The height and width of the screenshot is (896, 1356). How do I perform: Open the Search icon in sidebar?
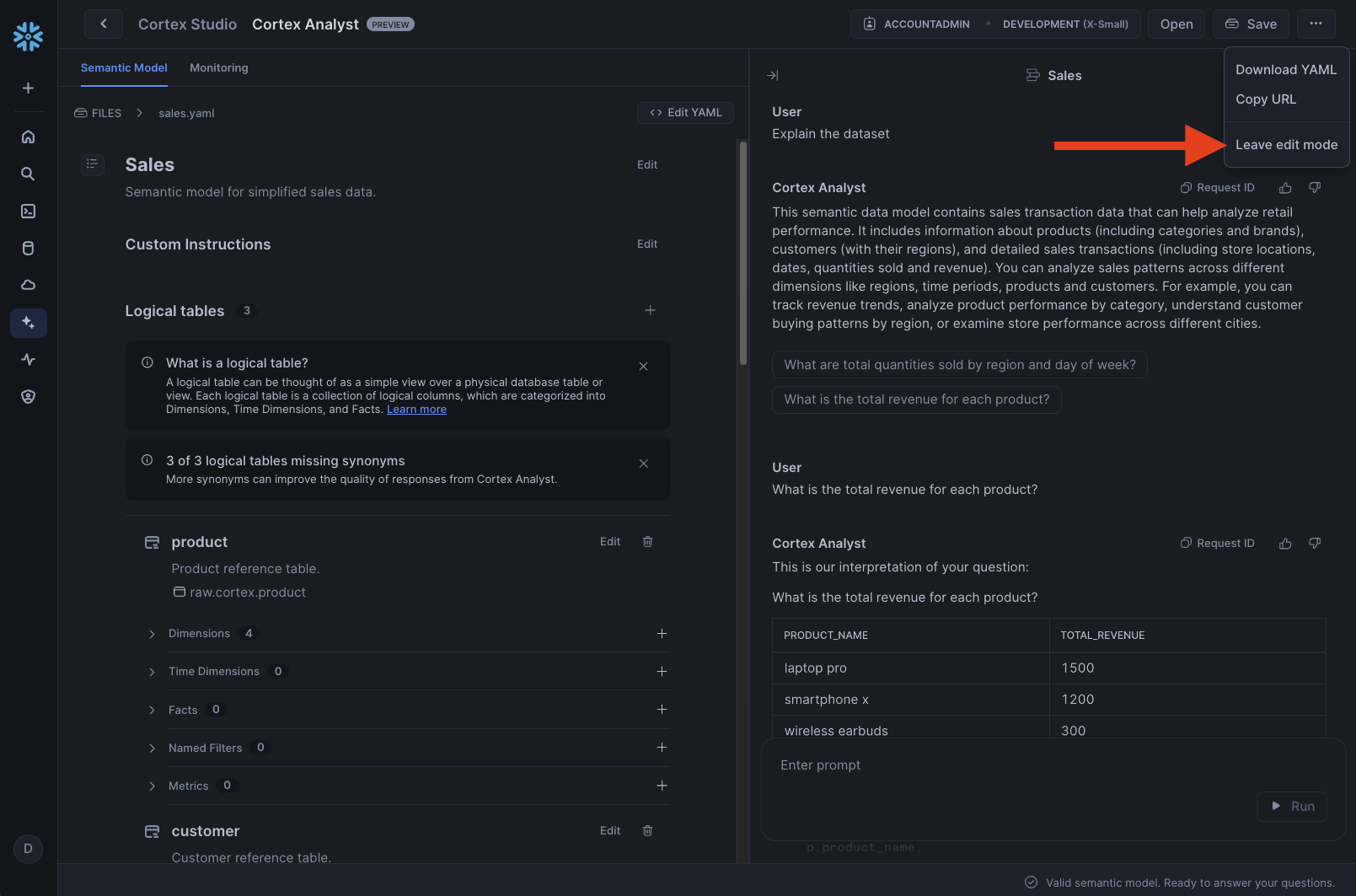28,174
